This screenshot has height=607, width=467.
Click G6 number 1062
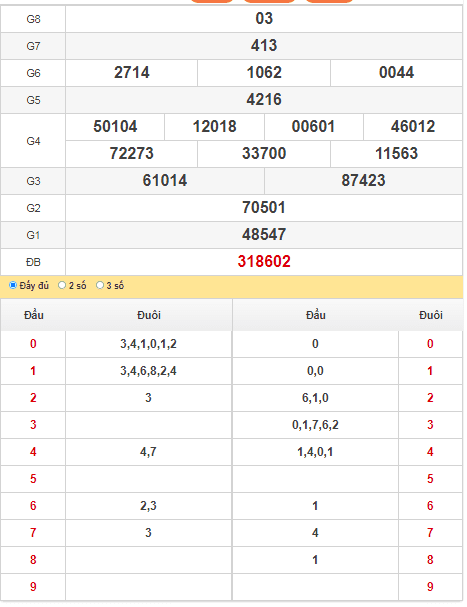264,73
